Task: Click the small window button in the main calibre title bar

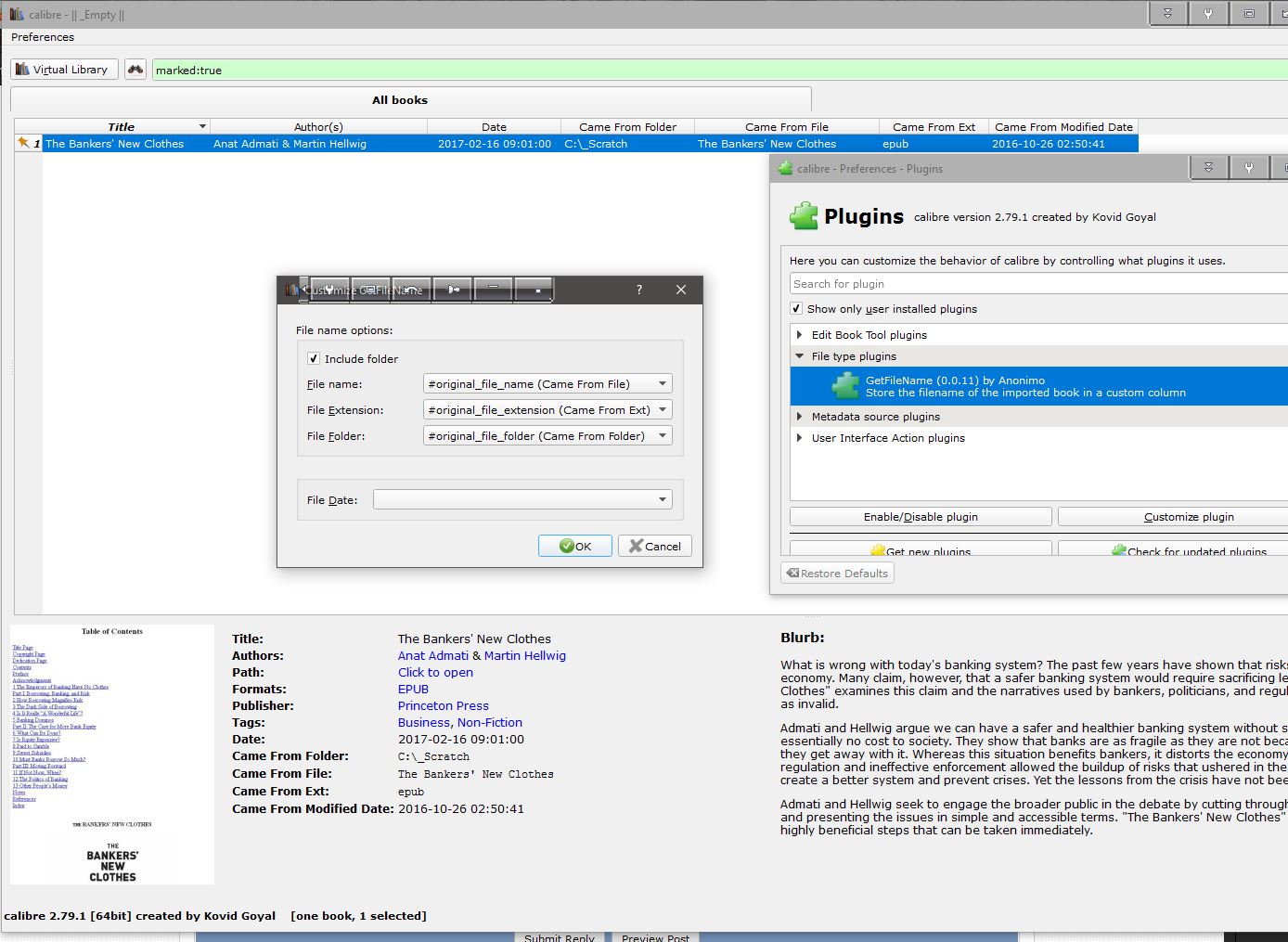Action: 1248,14
